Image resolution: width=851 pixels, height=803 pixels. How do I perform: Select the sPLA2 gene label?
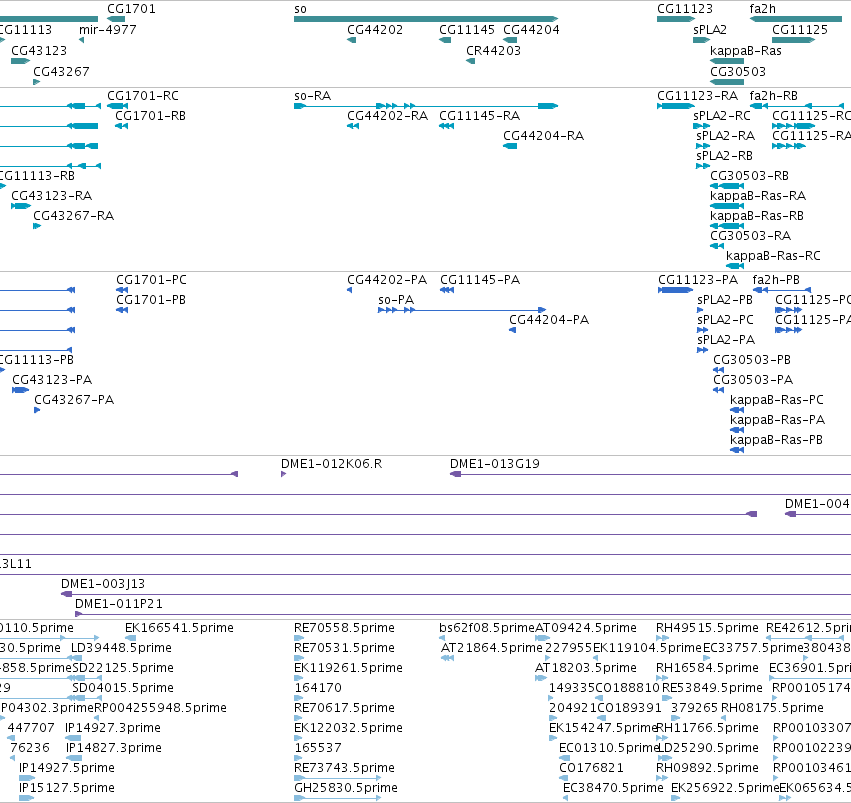point(709,30)
